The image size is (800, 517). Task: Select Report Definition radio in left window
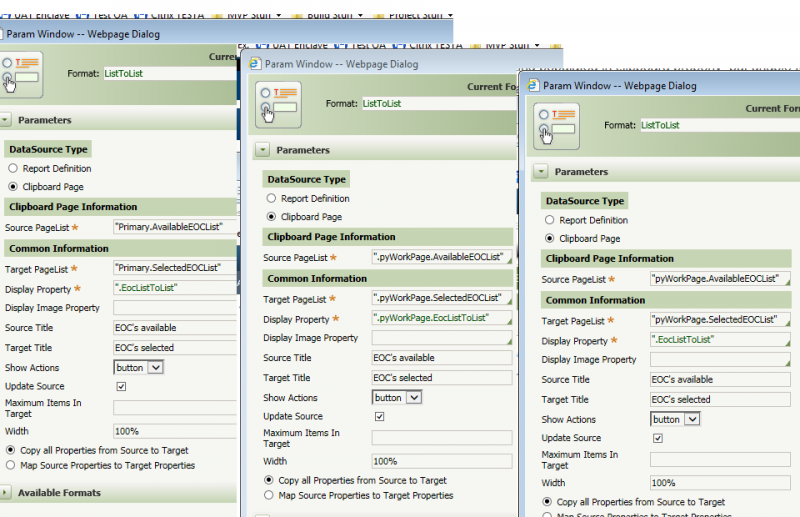(x=13, y=168)
